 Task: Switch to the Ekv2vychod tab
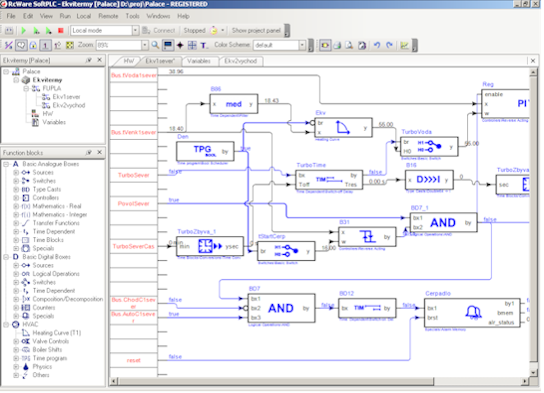[240, 61]
